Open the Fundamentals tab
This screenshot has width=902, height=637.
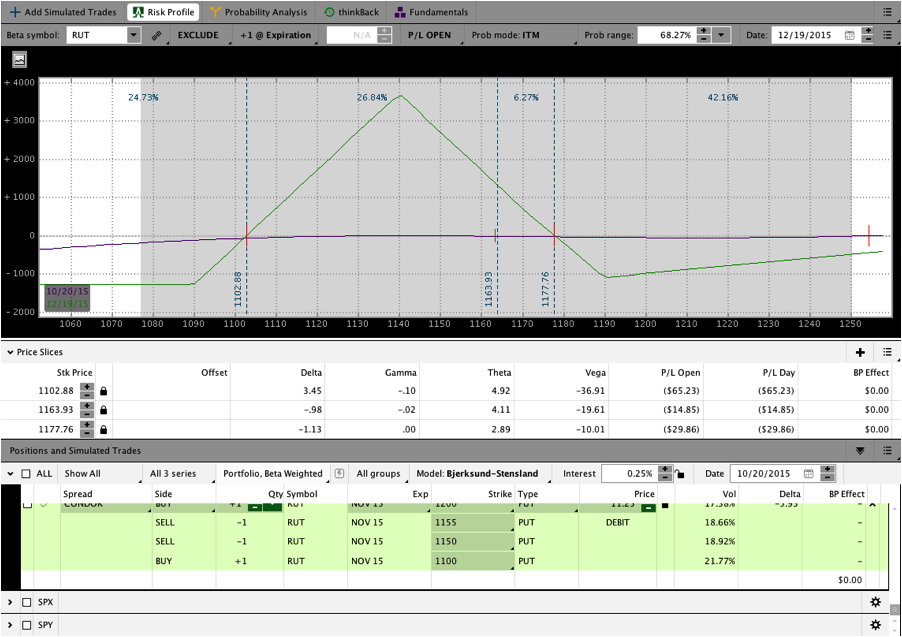coord(432,12)
